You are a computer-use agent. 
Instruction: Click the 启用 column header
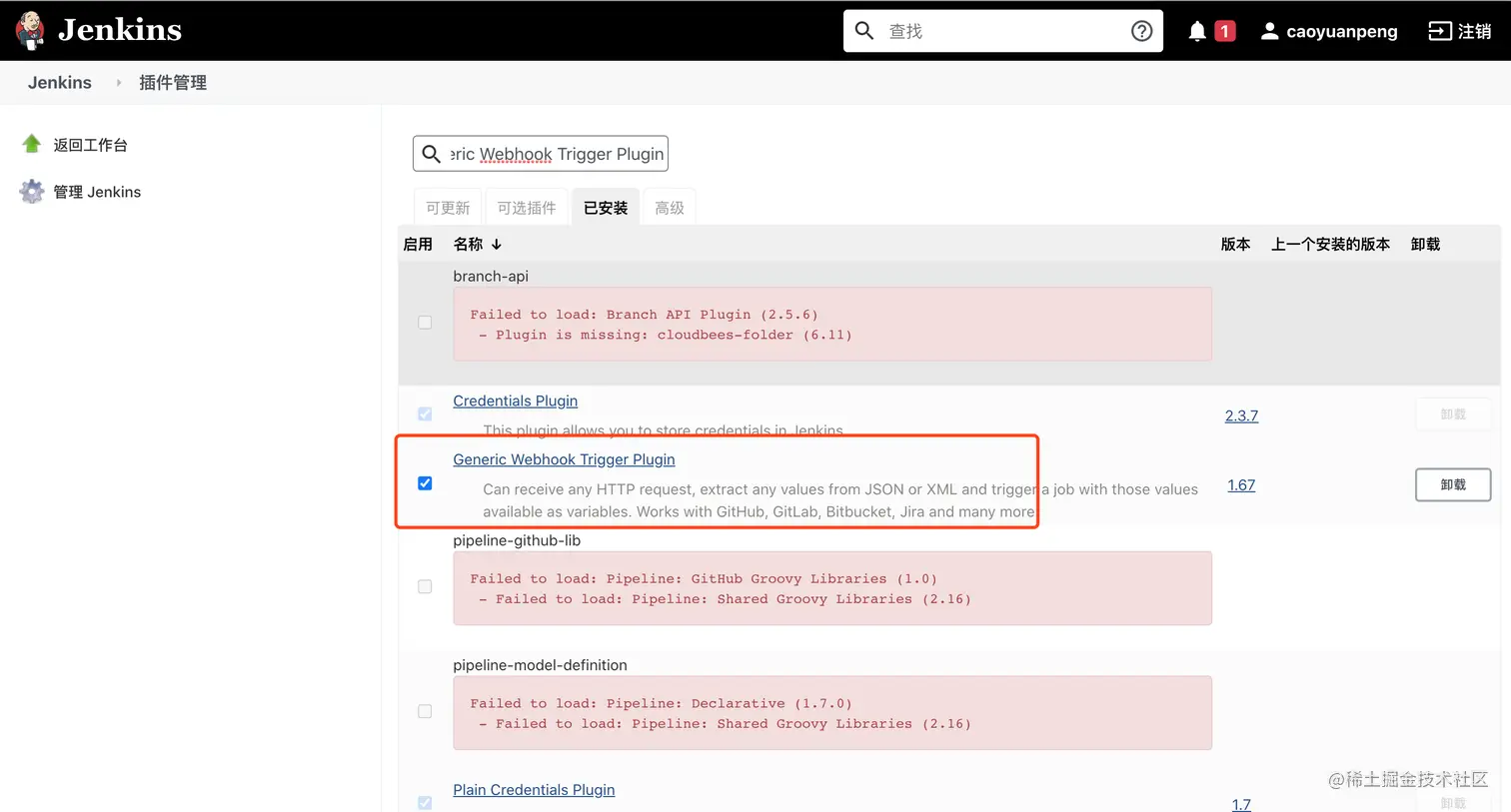[x=418, y=244]
